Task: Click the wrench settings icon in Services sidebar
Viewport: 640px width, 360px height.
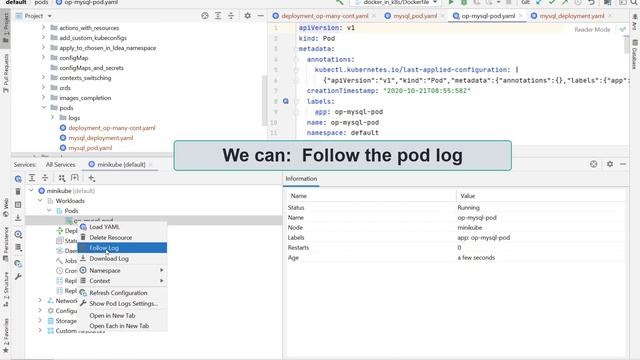Action: [x=18, y=277]
